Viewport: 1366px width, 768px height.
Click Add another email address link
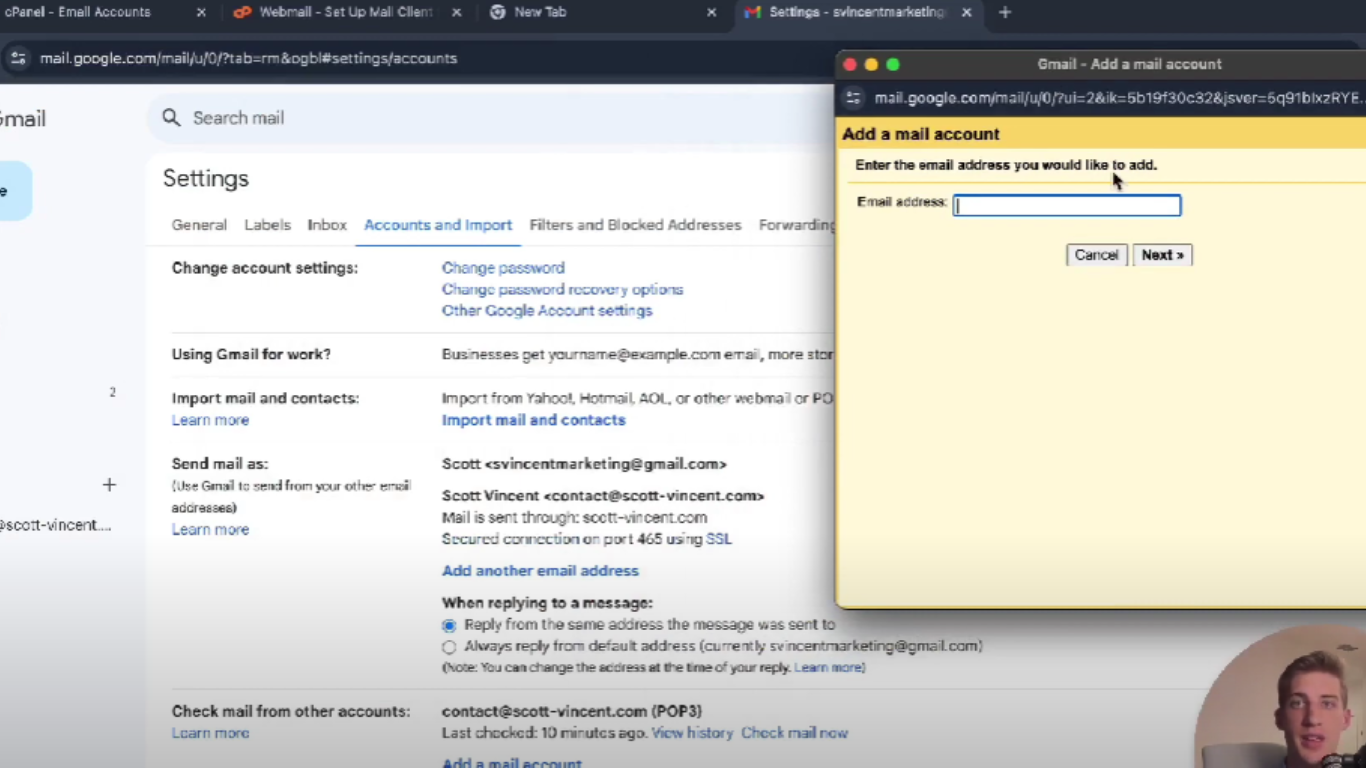pyautogui.click(x=540, y=571)
